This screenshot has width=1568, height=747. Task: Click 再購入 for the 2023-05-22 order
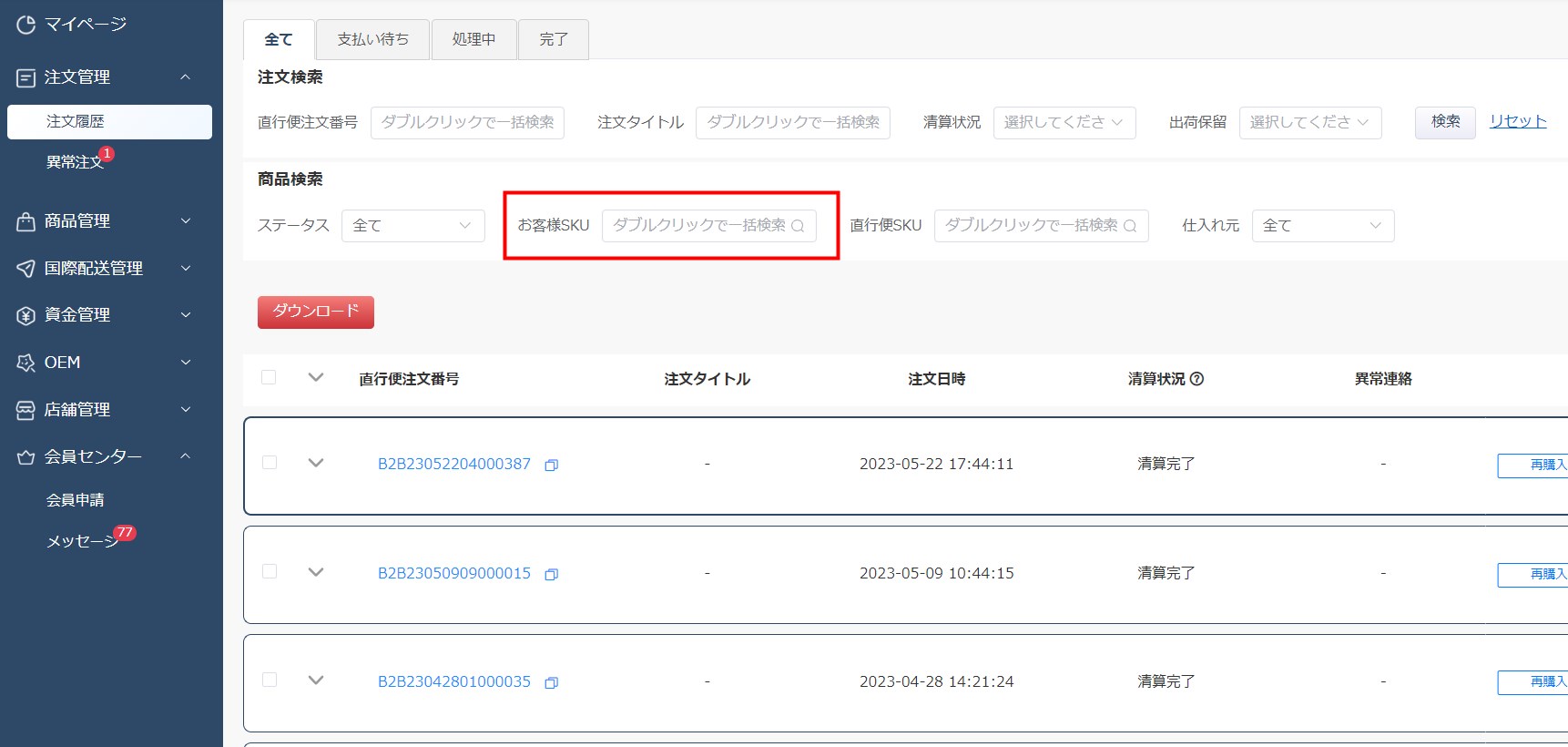1533,466
